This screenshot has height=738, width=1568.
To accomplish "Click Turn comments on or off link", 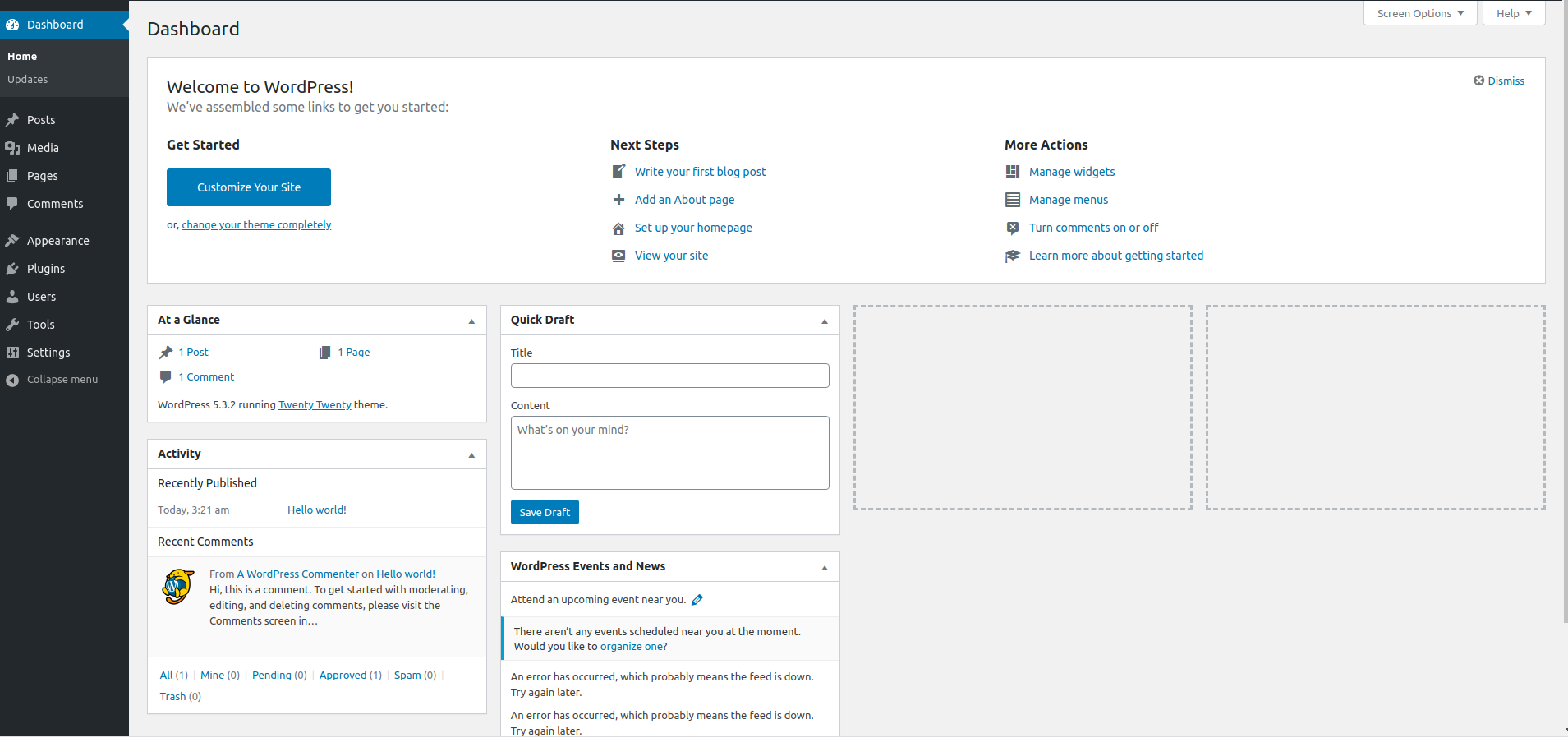I will pos(1094,228).
